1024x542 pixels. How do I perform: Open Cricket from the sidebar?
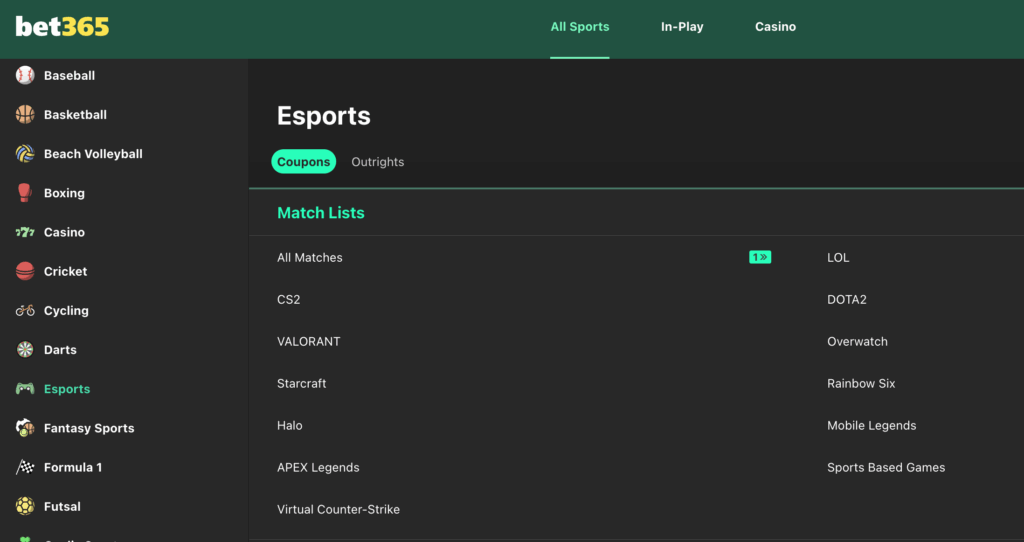pos(65,271)
